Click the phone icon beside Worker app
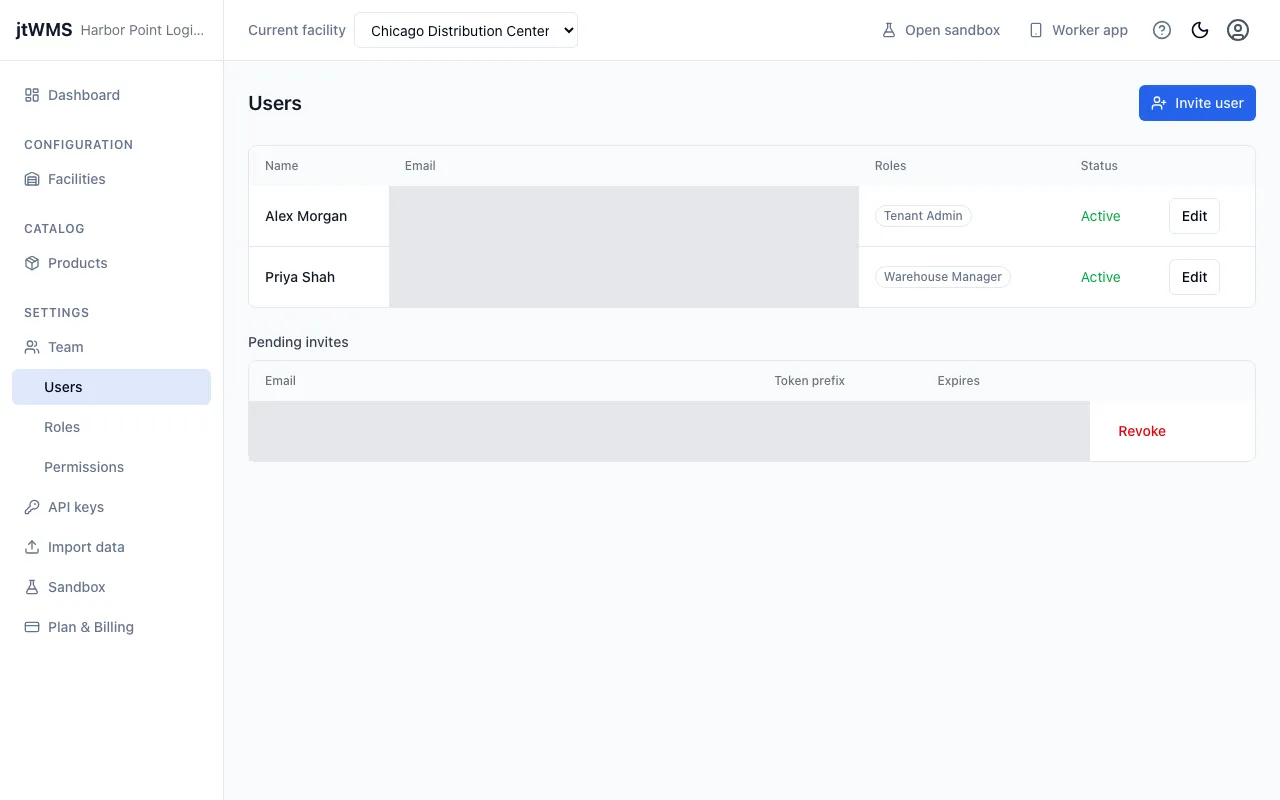The height and width of the screenshot is (800, 1280). coord(1036,30)
